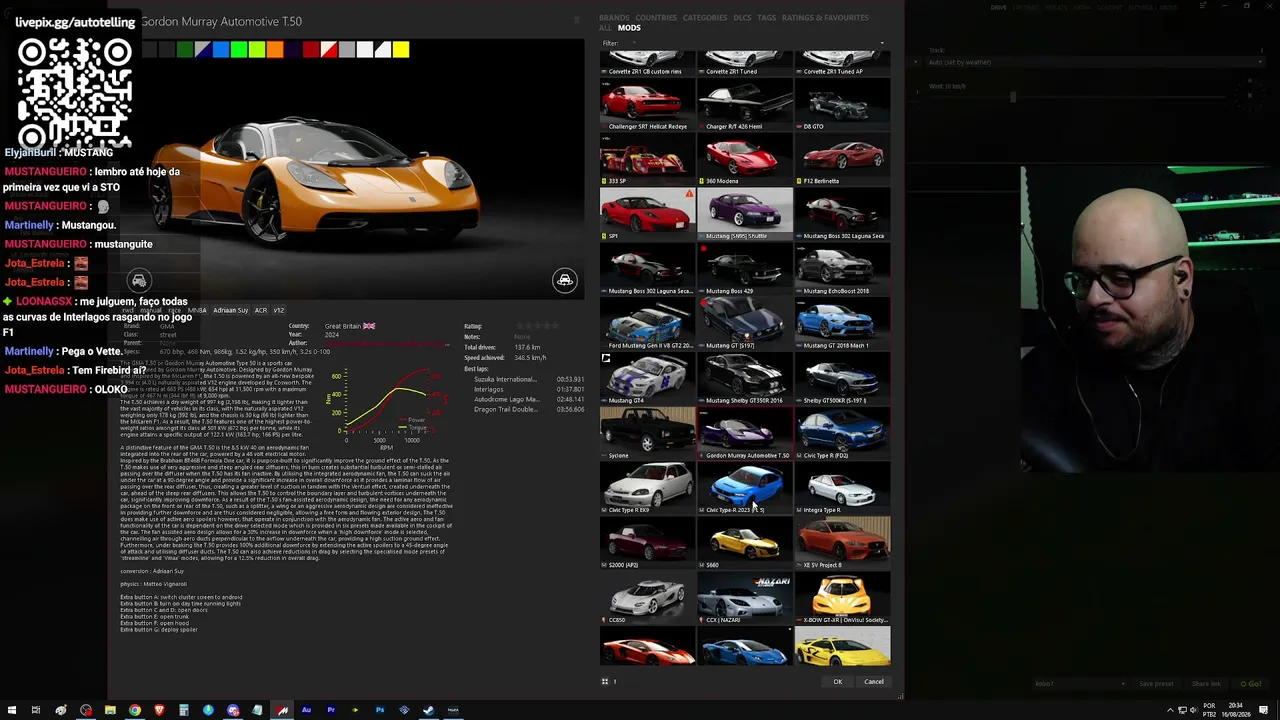Pick the XE SV Project 8 car
This screenshot has width=1280, height=720.
[x=842, y=544]
